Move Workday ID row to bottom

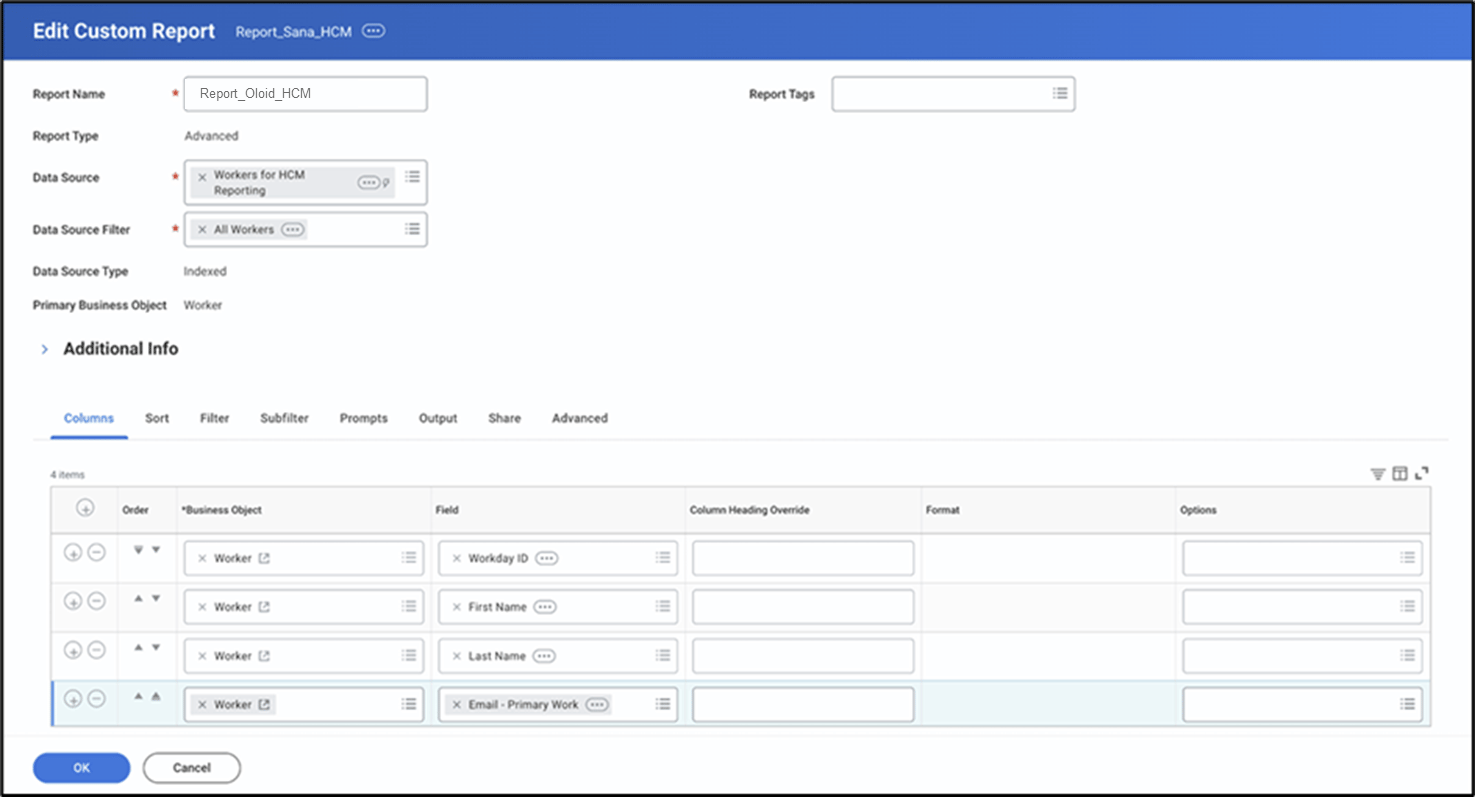(x=138, y=549)
